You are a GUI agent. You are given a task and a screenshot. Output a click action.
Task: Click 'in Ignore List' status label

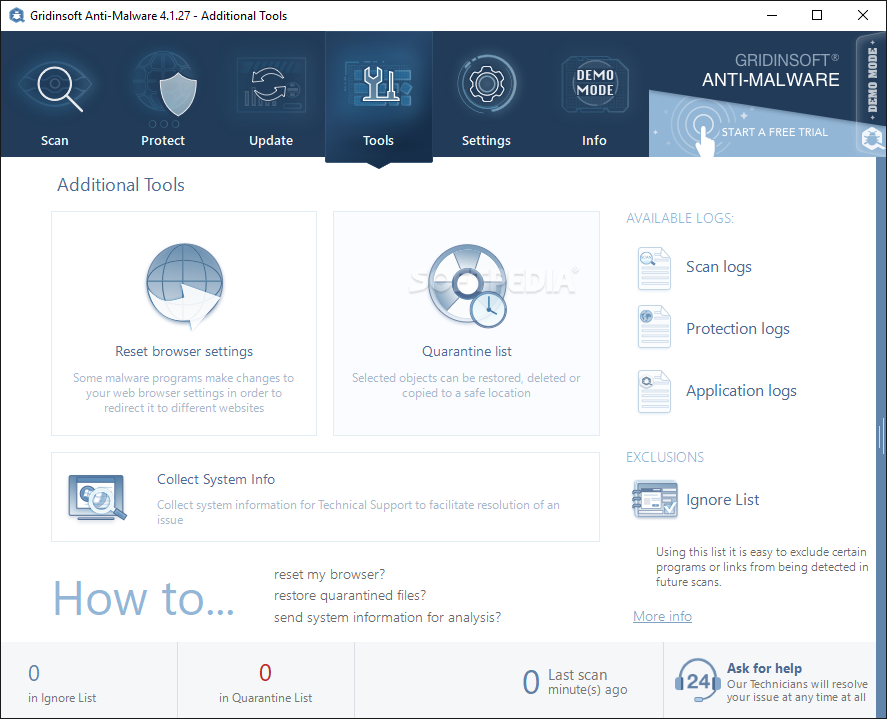click(62, 698)
